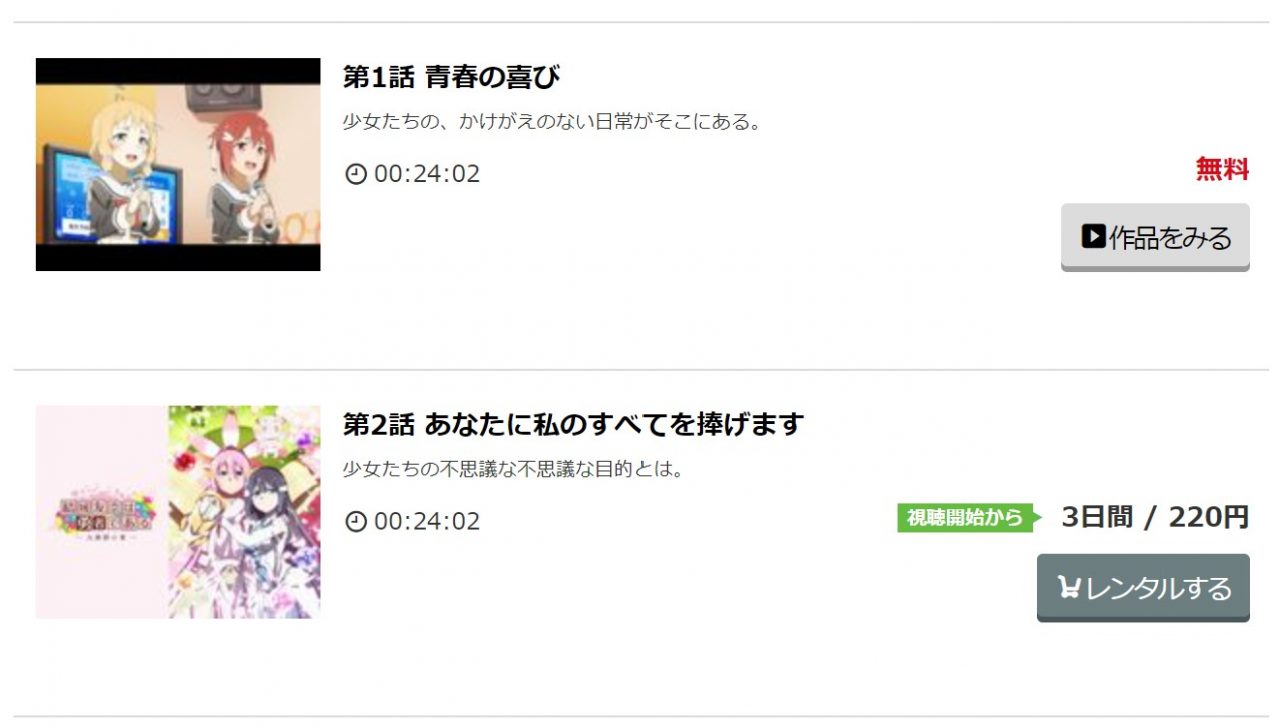Click the green 視聴開始から badge
The image size is (1280, 728).
pyautogui.click(x=970, y=518)
